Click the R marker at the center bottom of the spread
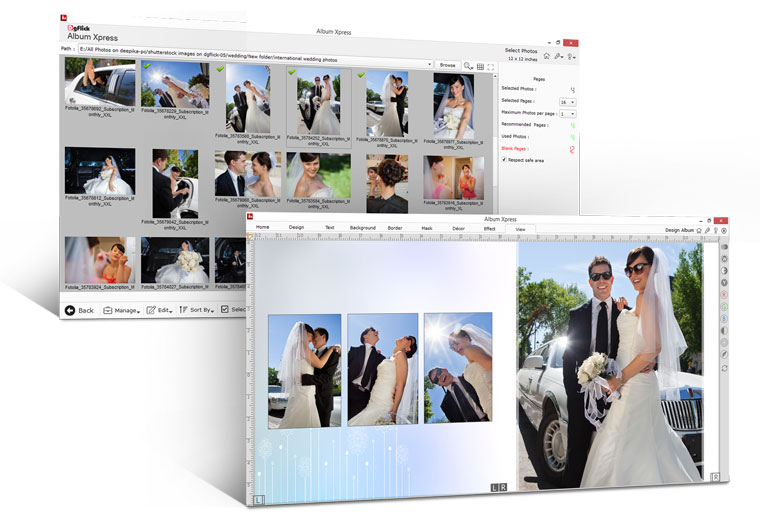The image size is (760, 520). pos(503,487)
